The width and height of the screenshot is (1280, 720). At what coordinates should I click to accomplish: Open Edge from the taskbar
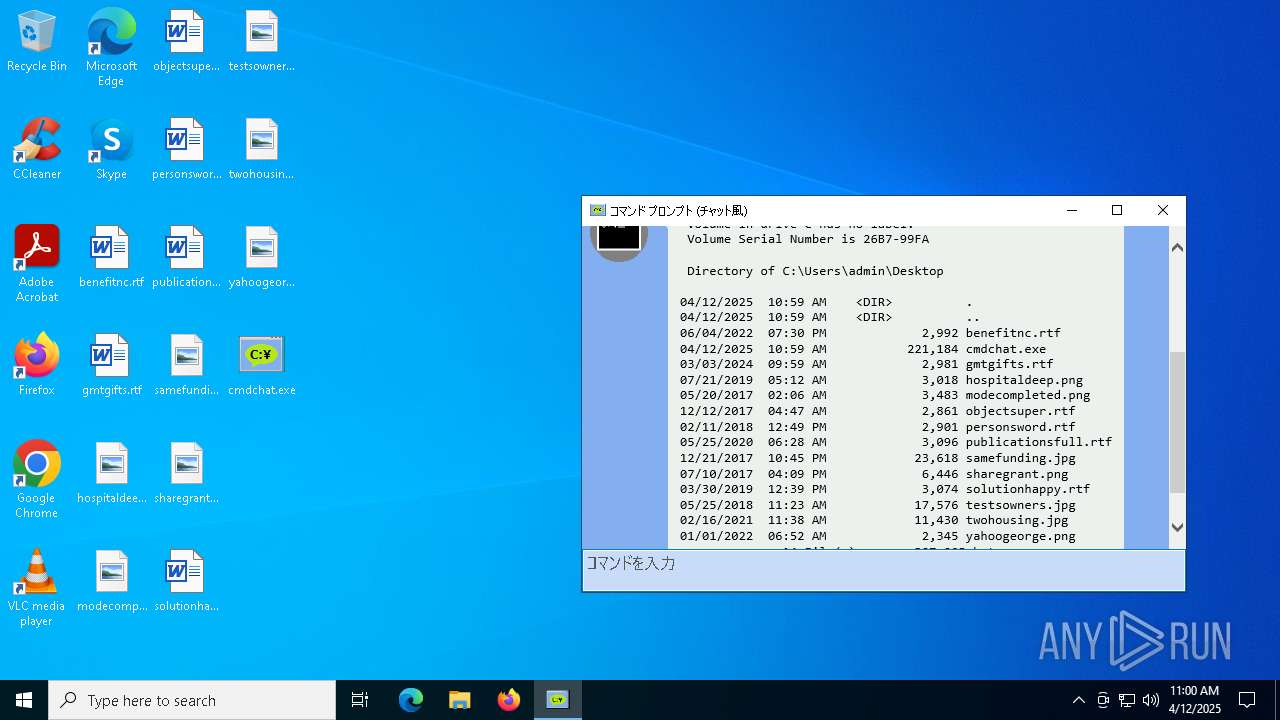(411, 700)
